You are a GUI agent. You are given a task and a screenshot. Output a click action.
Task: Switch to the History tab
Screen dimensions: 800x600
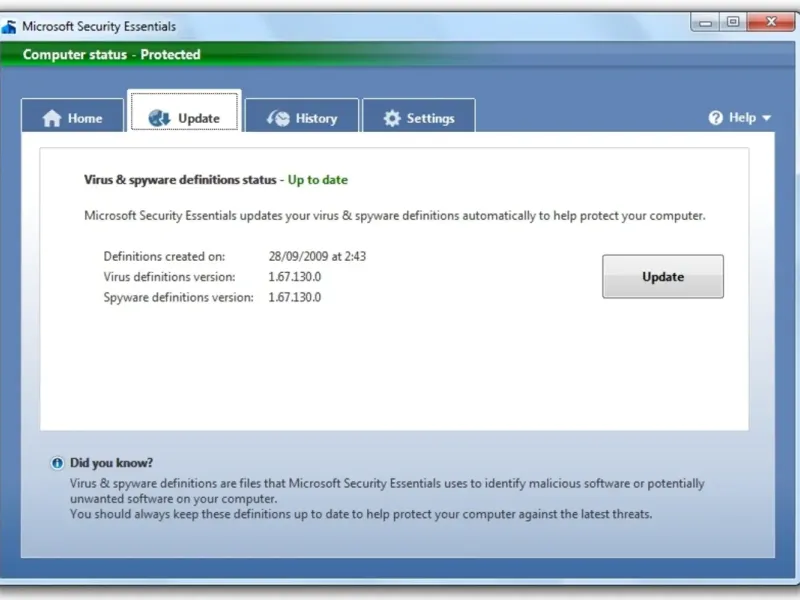click(x=302, y=115)
